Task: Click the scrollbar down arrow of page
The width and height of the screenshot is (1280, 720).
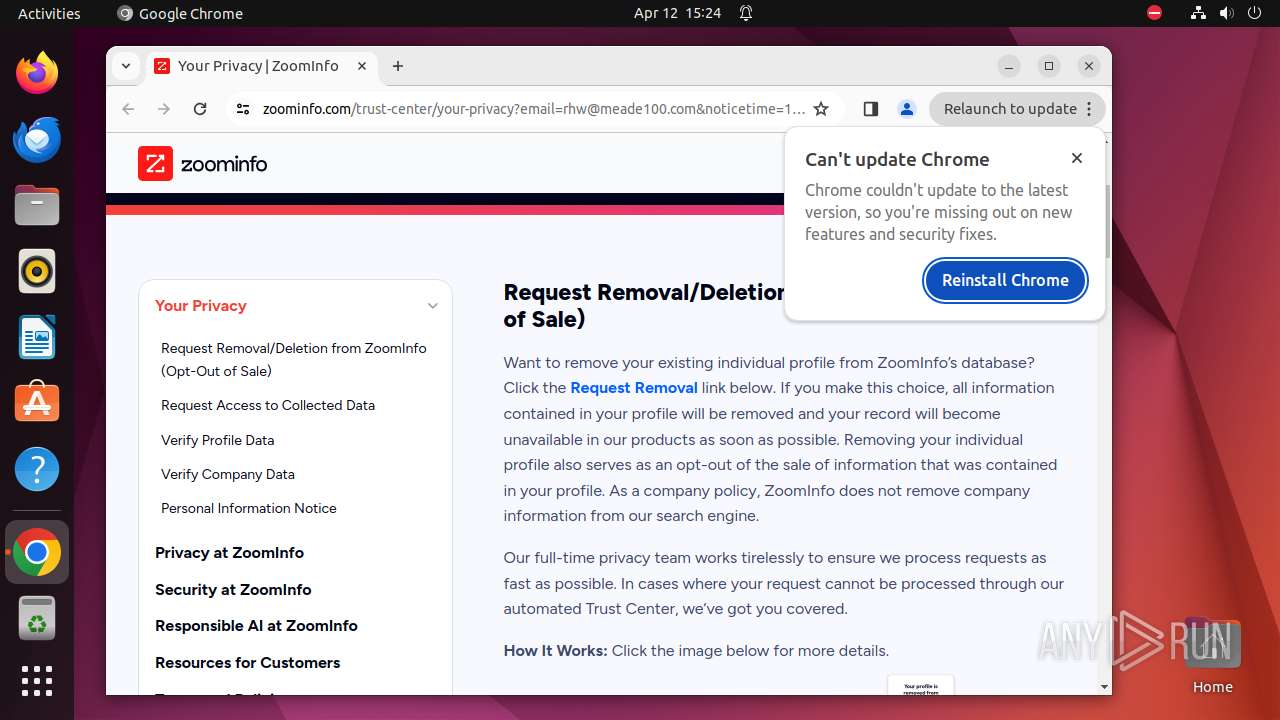Action: pos(1104,687)
